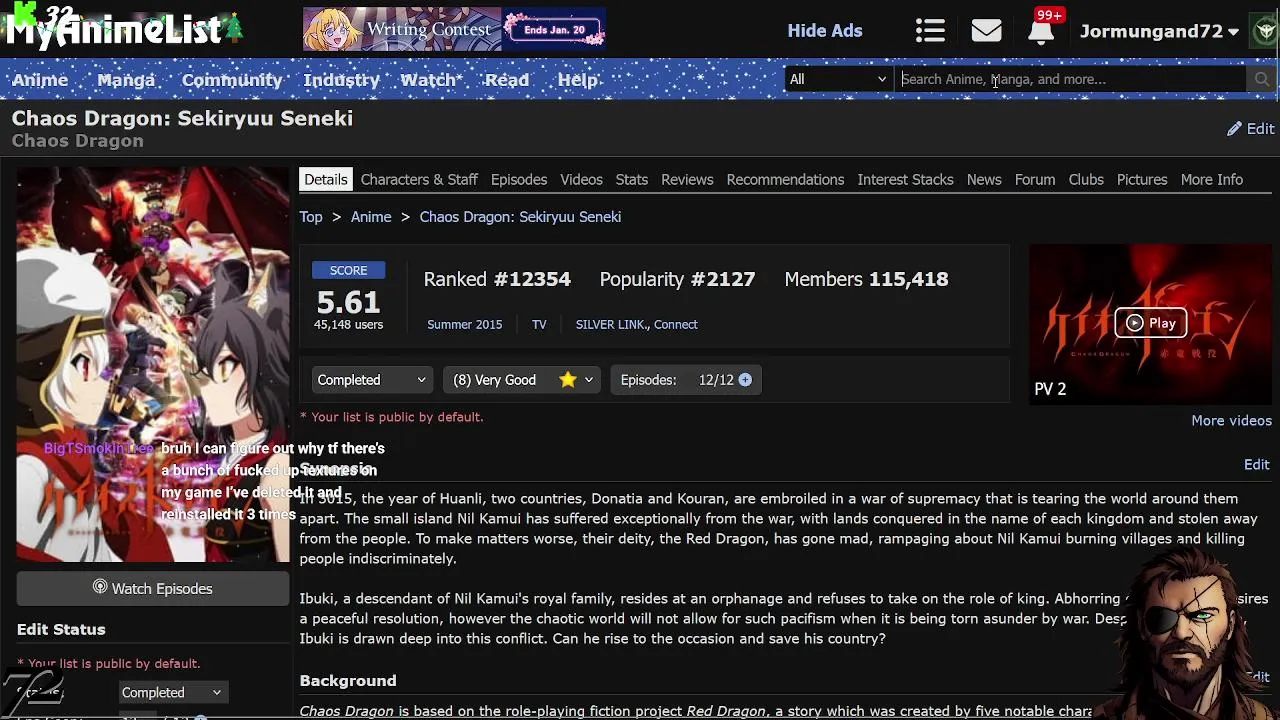Open the anime cover poster image
This screenshot has height=720, width=1280.
click(x=153, y=365)
